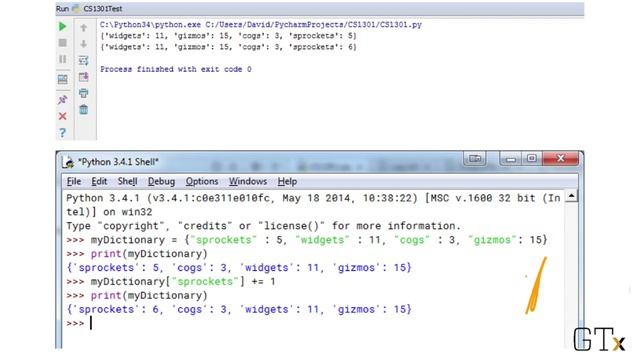Open Help via blue question mark icon
Image resolution: width=640 pixels, height=360 pixels.
(62, 133)
